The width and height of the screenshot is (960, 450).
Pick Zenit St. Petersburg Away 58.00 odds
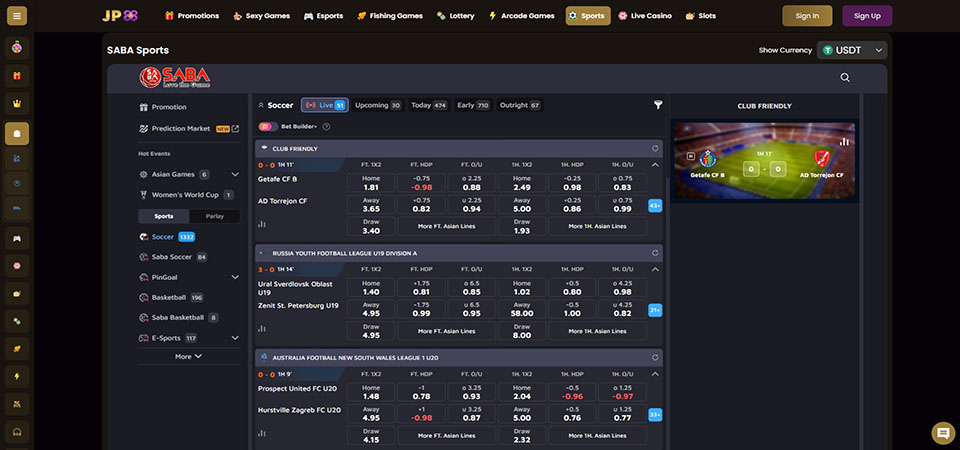point(522,309)
